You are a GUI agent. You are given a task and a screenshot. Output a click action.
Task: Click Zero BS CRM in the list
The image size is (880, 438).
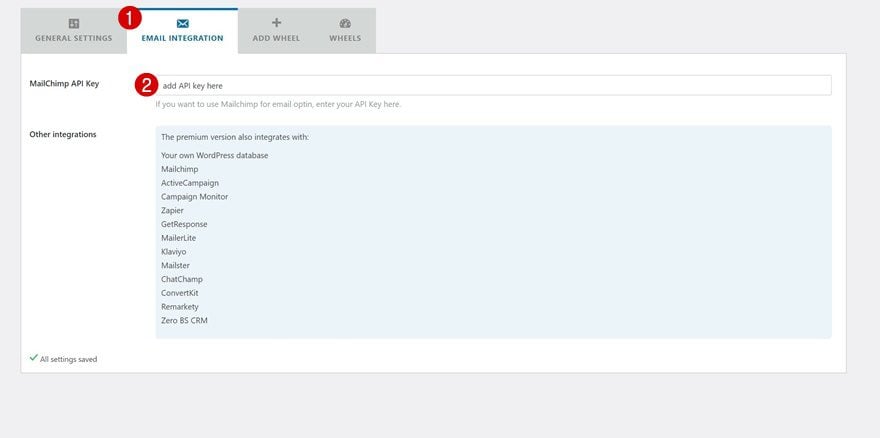[184, 321]
